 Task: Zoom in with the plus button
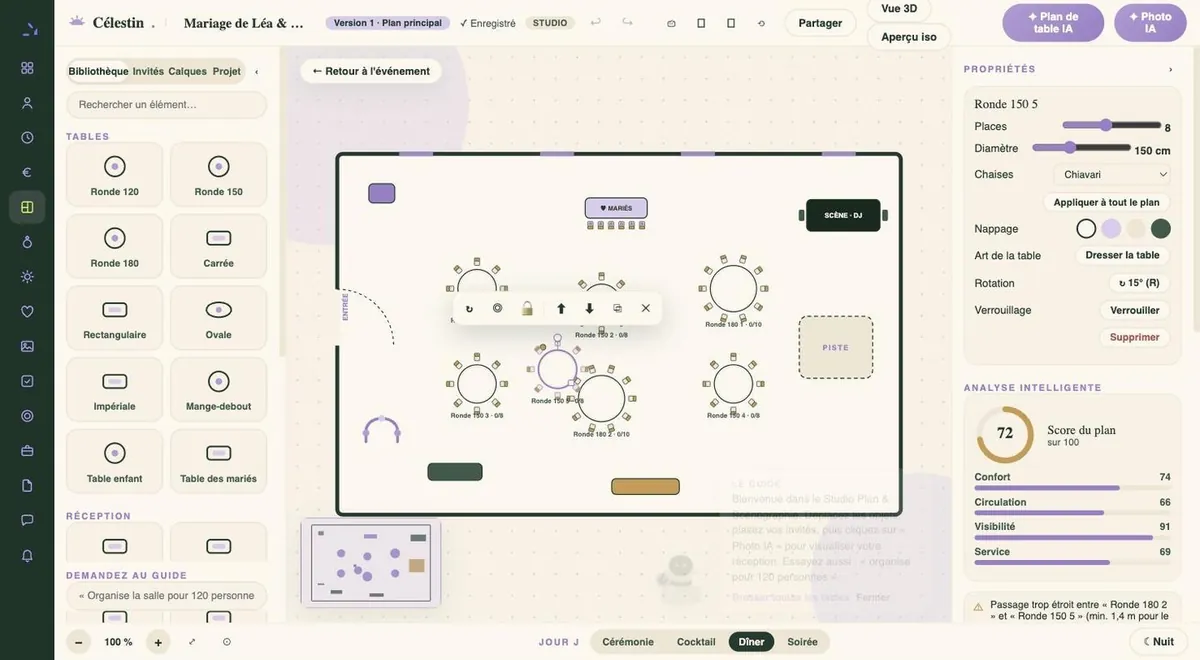[158, 642]
